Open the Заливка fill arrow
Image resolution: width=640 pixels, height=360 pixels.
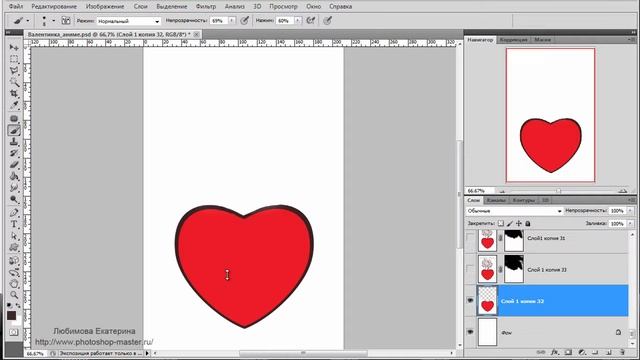[630, 224]
